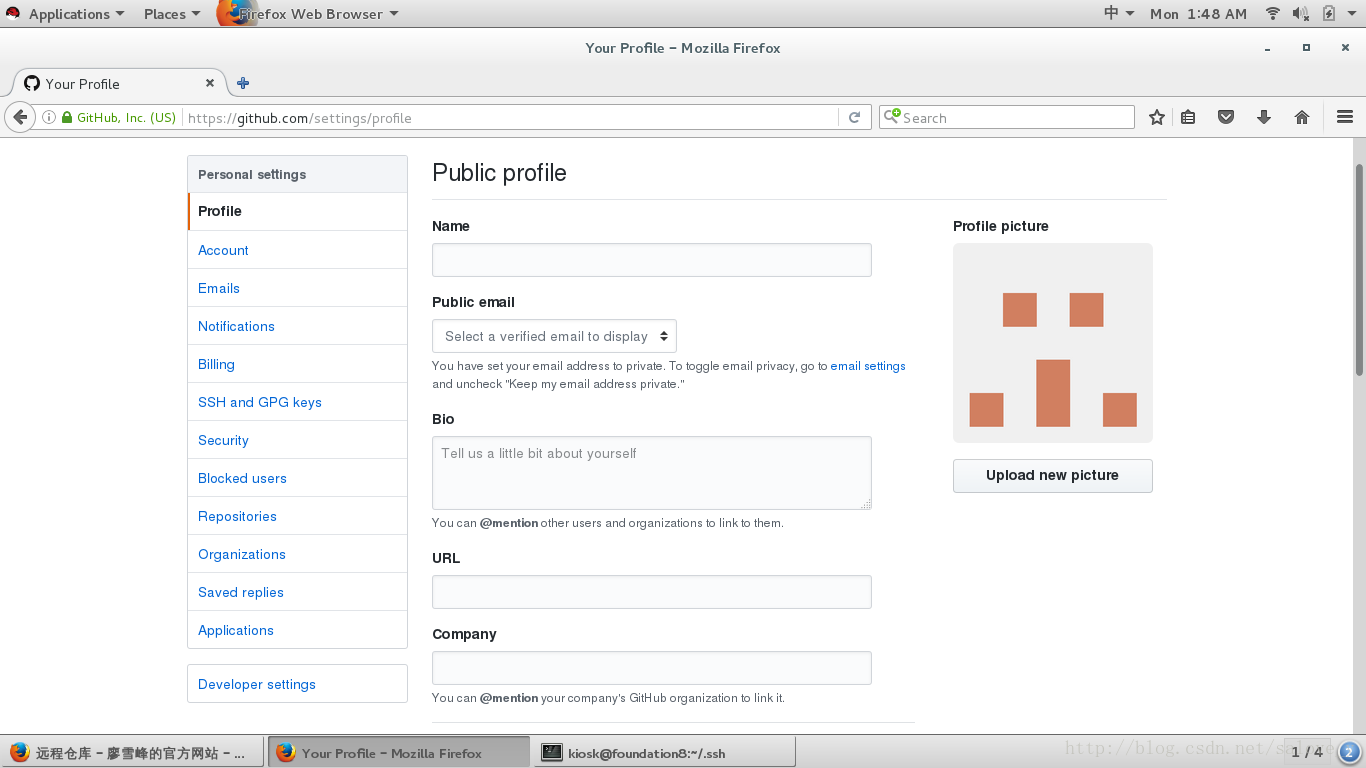Image resolution: width=1366 pixels, height=768 pixels.
Task: Select the Your Profile browser tab
Action: [x=120, y=83]
